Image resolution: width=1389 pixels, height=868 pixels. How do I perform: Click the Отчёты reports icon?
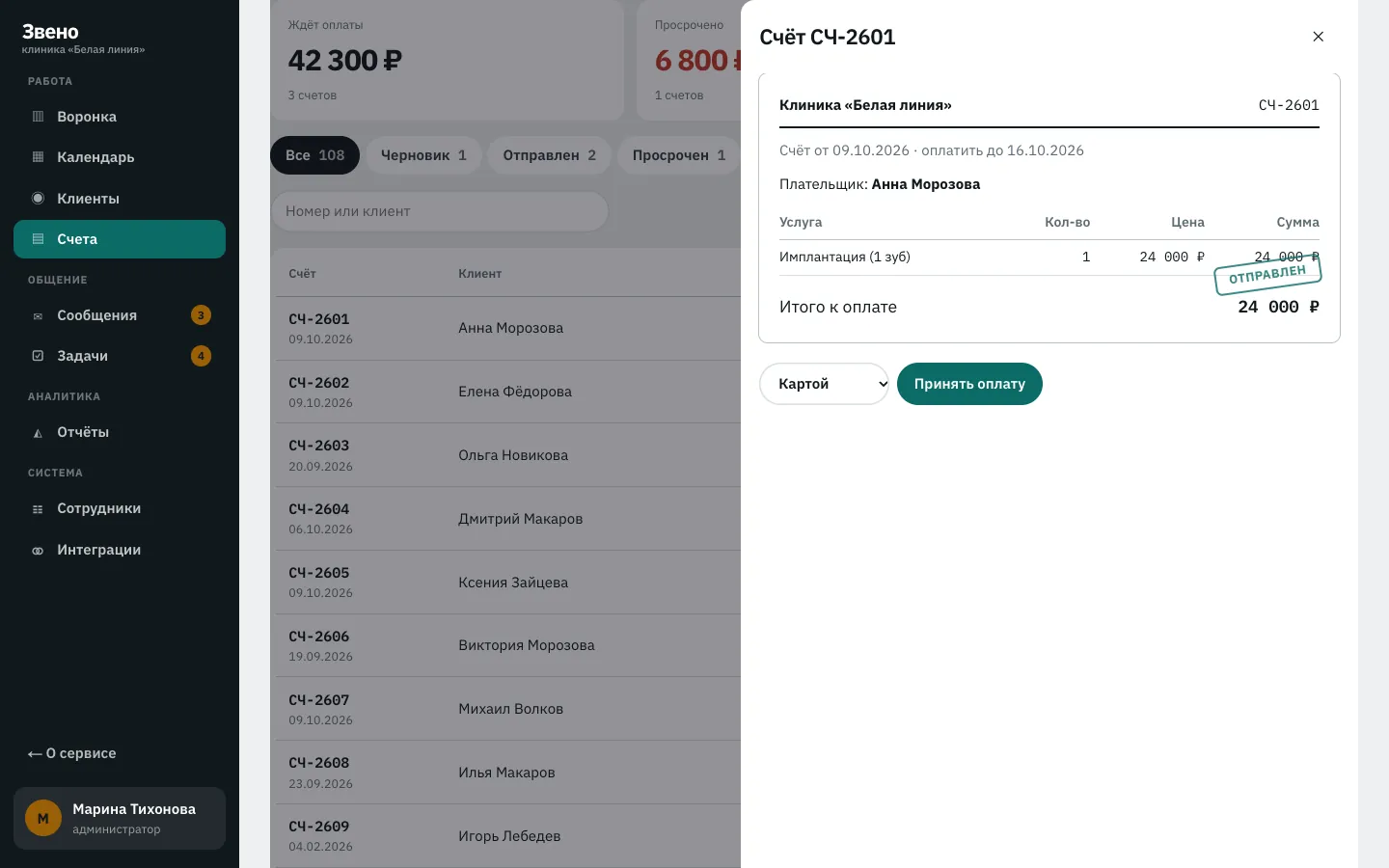(x=38, y=432)
